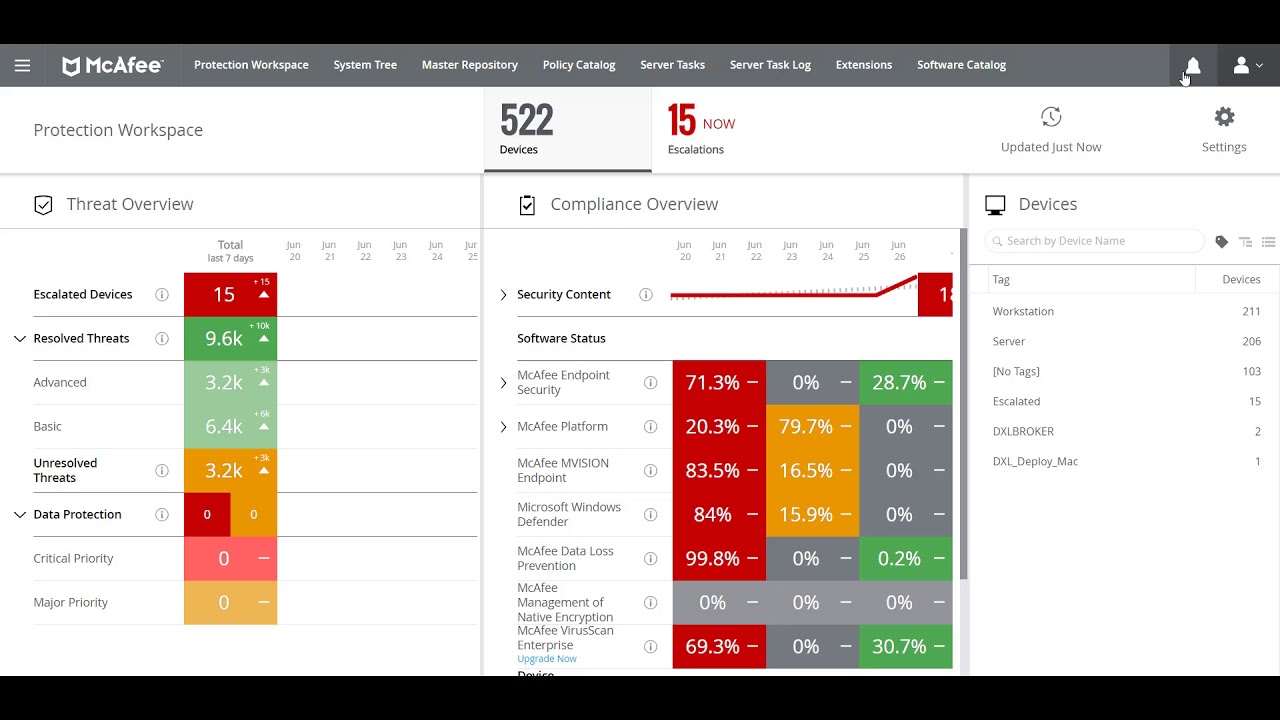Show info for Security Content
This screenshot has width=1280, height=720.
click(x=646, y=295)
